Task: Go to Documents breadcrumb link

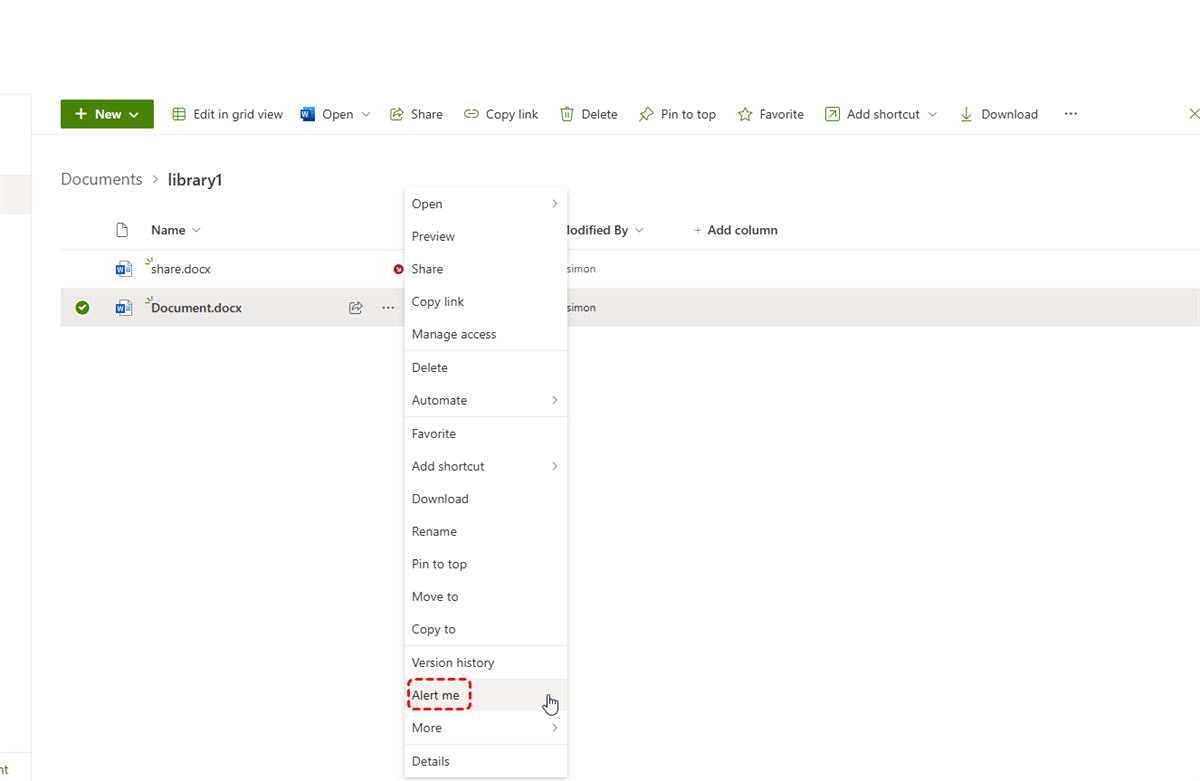Action: click(x=101, y=179)
